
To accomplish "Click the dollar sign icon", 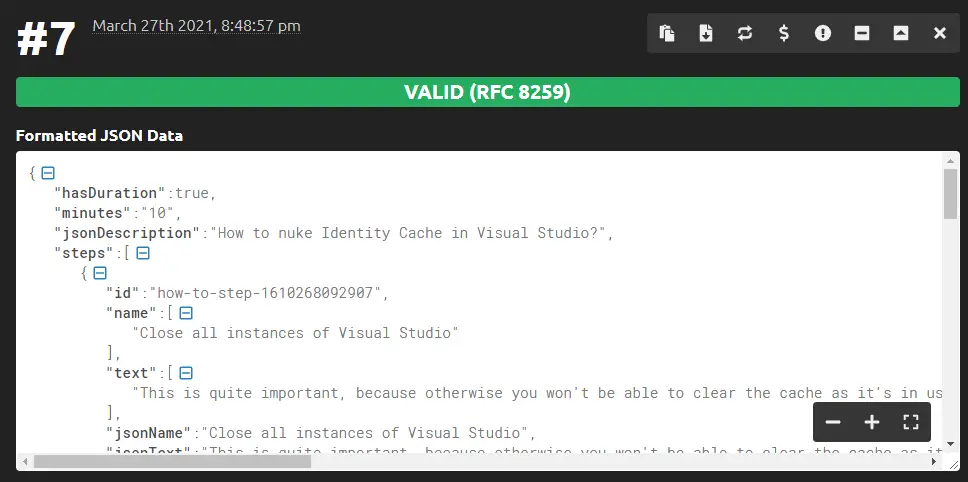I will tap(784, 33).
